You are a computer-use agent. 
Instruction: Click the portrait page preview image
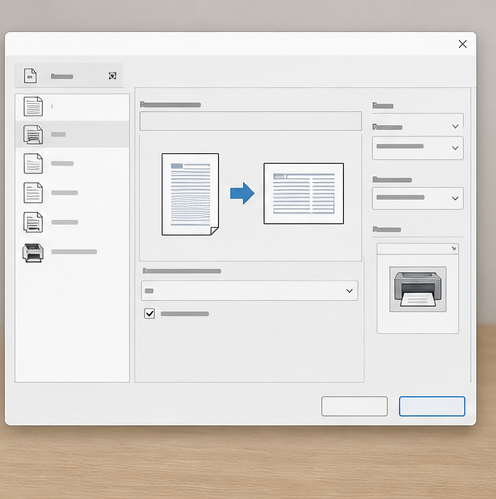click(190, 194)
